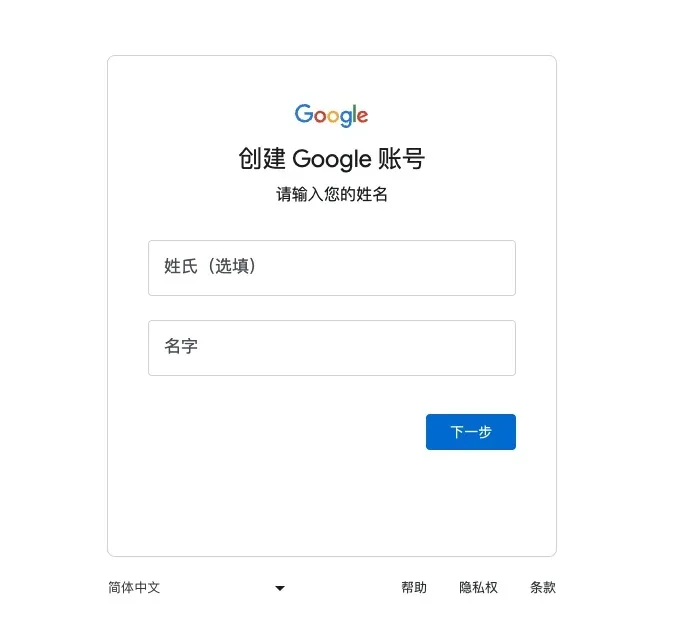Focus the 名字 first name field

pos(331,348)
